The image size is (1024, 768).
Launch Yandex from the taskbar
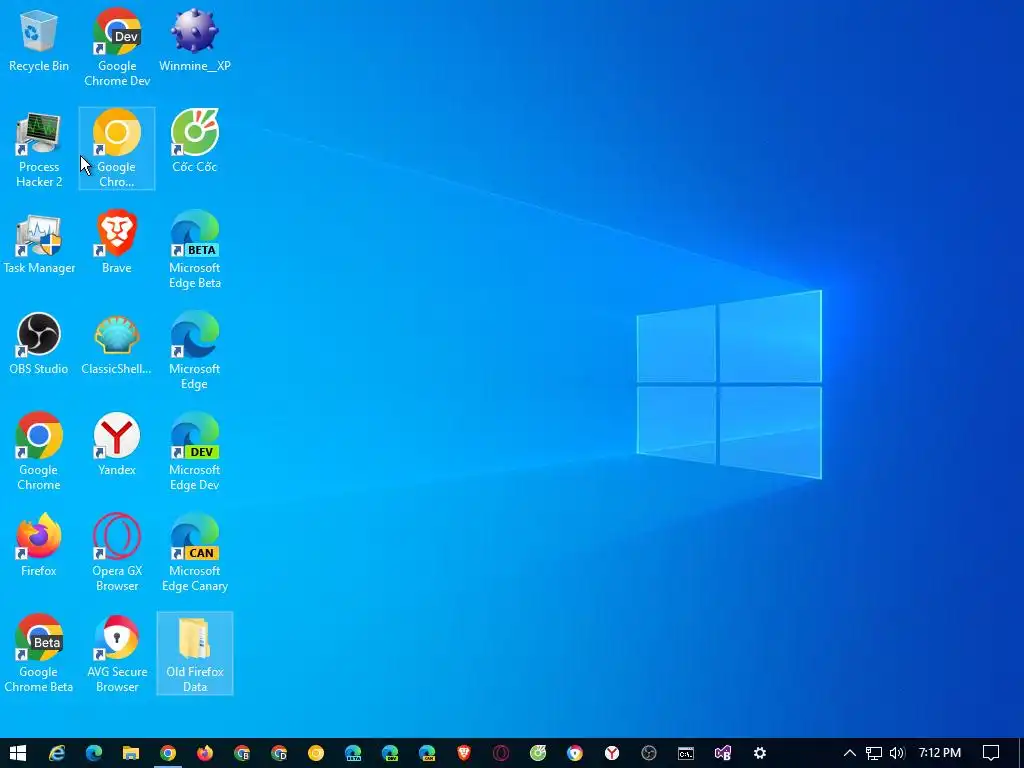[612, 753]
